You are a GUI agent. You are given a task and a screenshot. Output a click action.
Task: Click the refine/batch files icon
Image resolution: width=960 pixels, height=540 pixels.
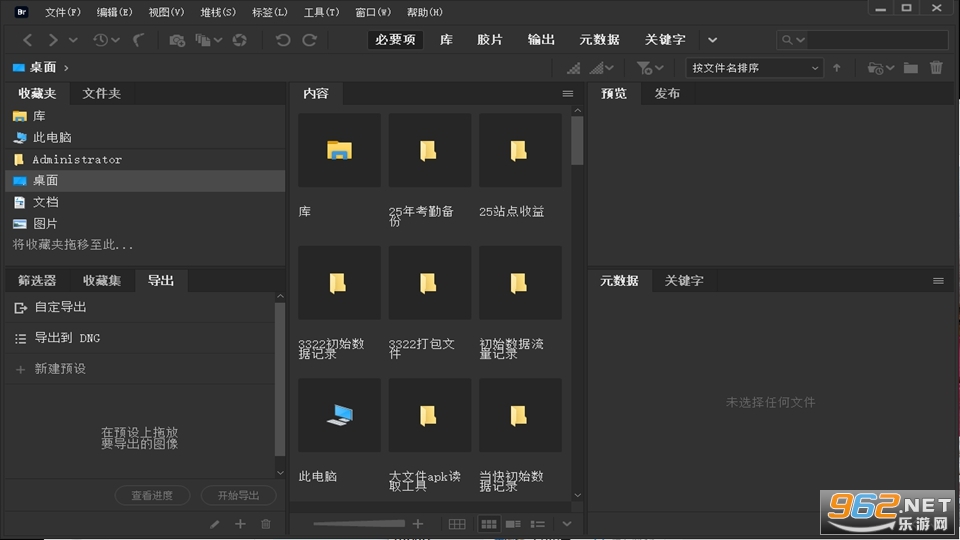tap(203, 40)
